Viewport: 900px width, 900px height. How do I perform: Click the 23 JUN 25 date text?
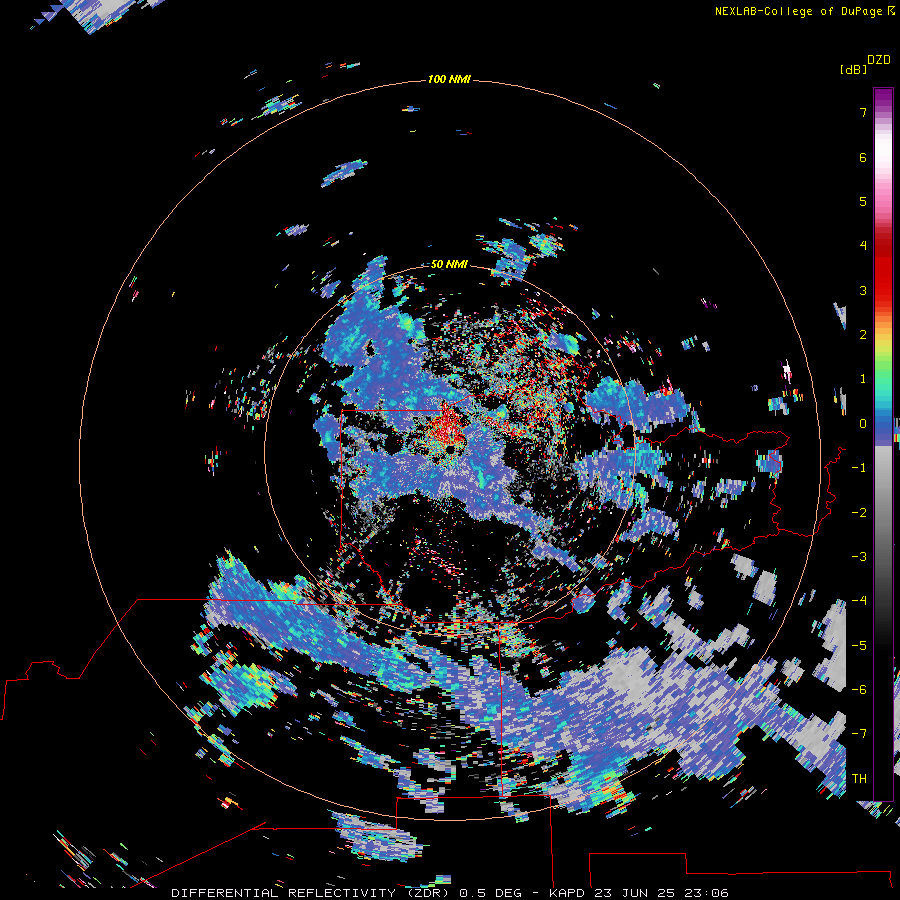637,893
